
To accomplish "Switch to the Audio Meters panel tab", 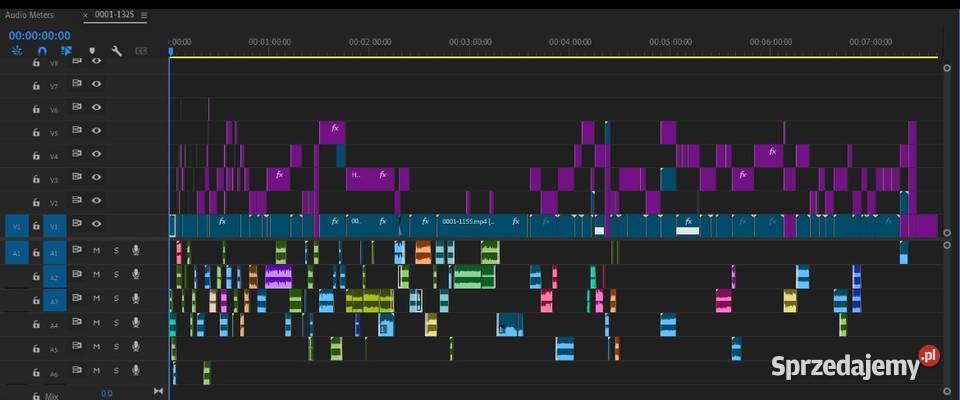I will (30, 16).
